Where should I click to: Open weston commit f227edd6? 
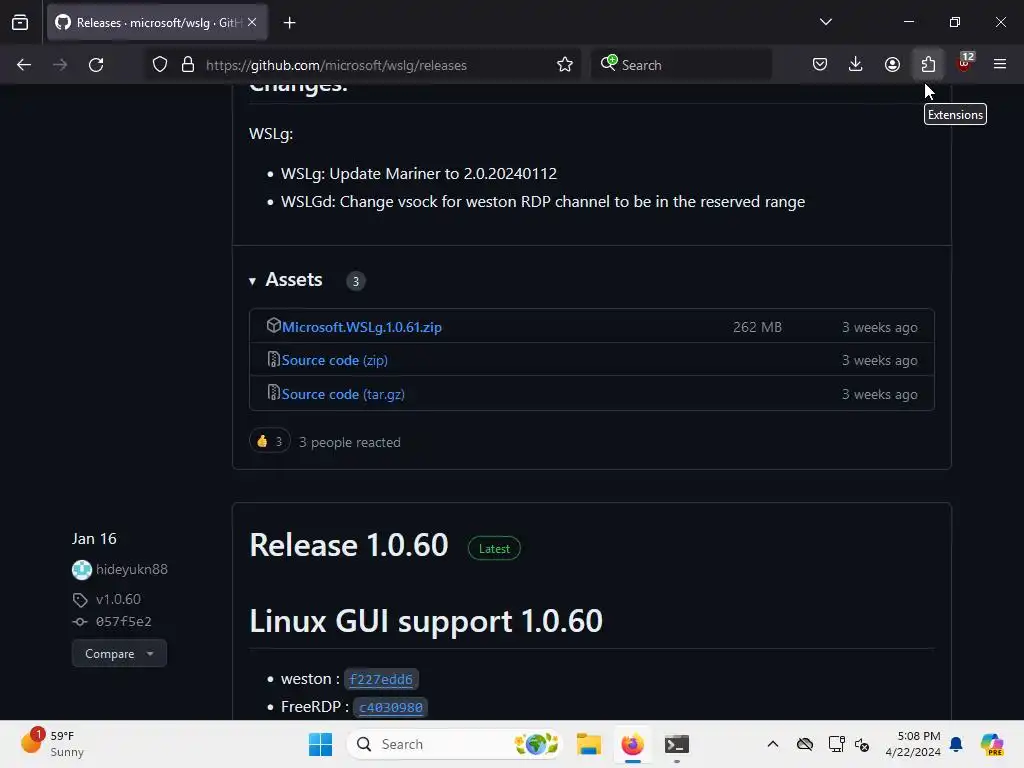[x=381, y=680]
